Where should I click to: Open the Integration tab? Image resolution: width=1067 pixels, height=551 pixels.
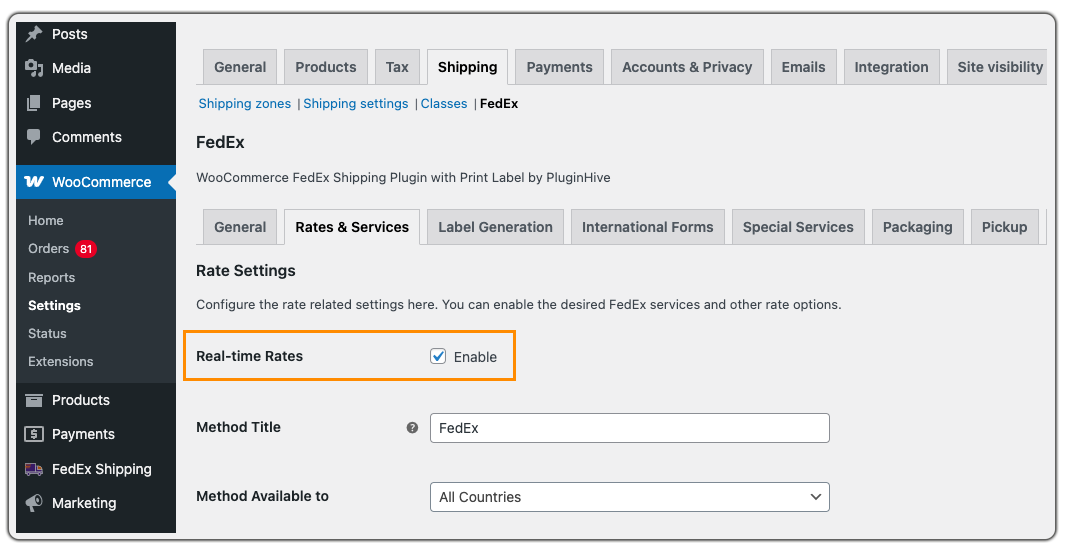(x=891, y=67)
